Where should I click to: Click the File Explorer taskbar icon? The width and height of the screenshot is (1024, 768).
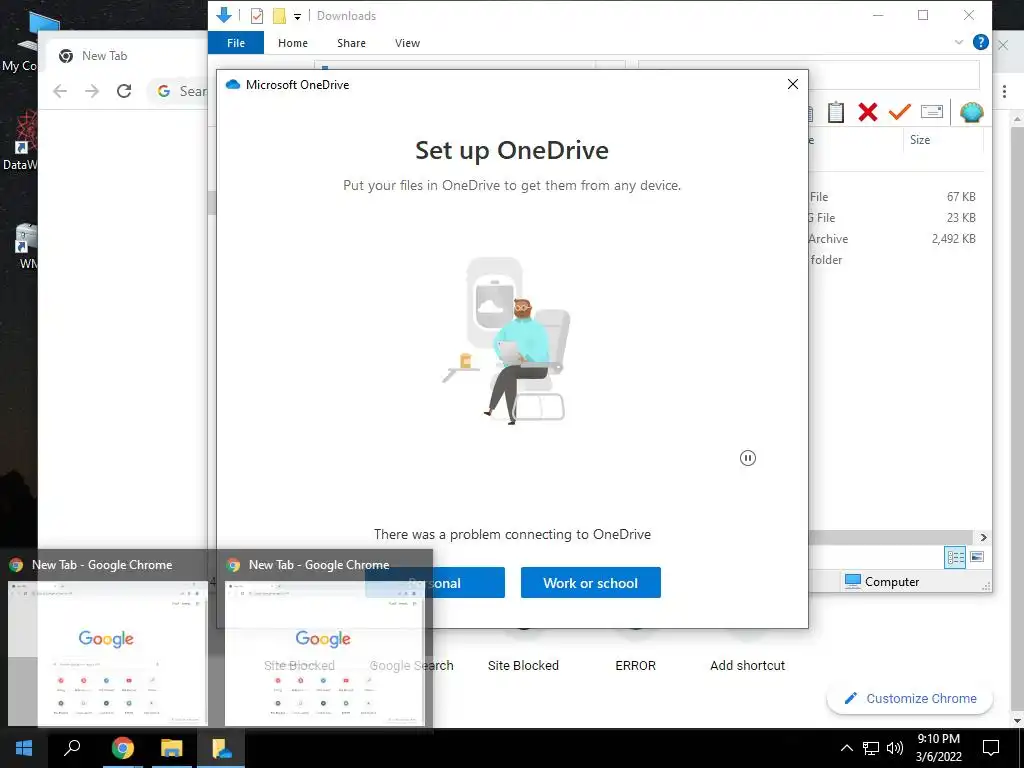click(172, 748)
